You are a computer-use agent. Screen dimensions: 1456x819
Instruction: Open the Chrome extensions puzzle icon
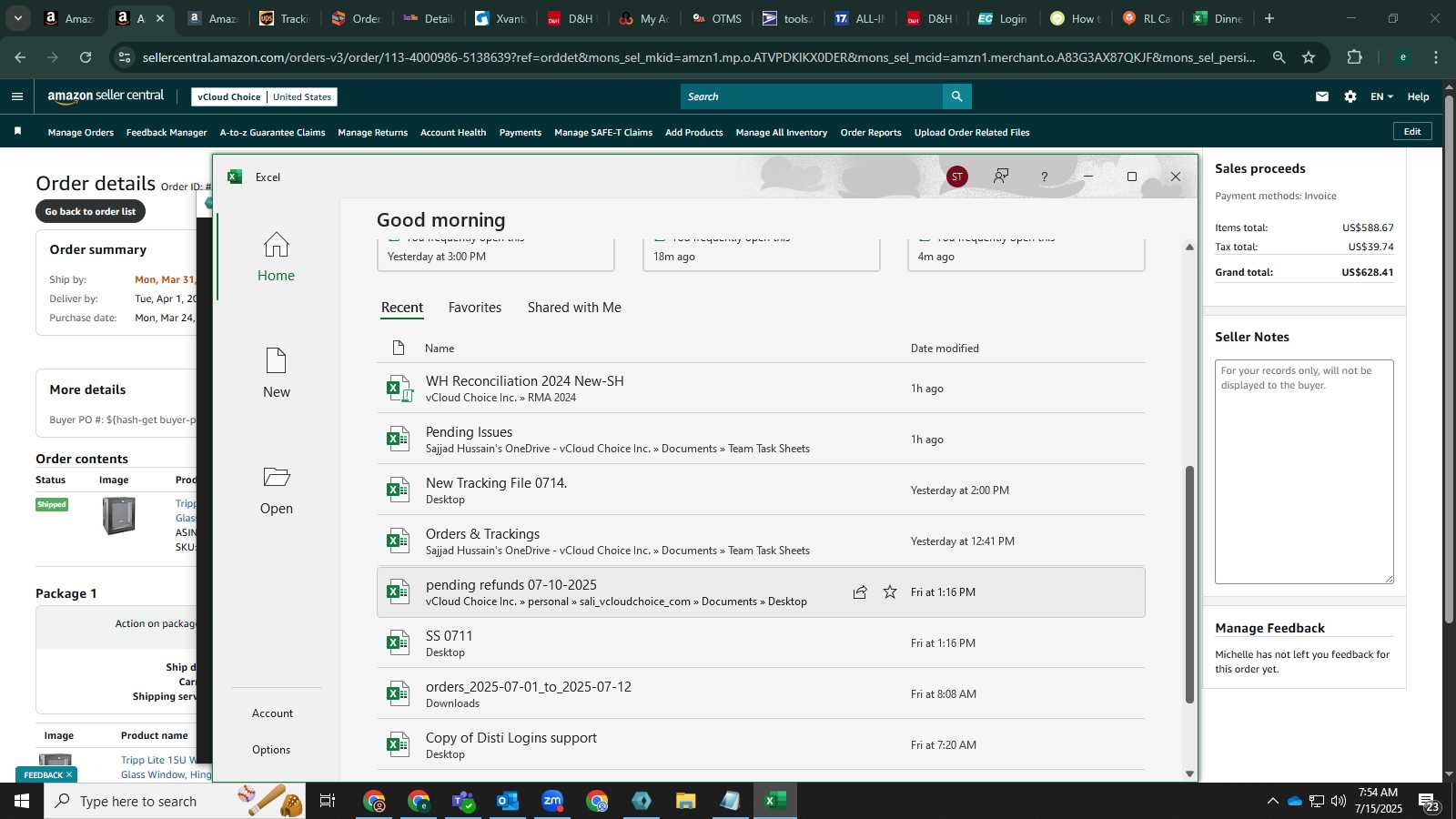click(x=1354, y=57)
